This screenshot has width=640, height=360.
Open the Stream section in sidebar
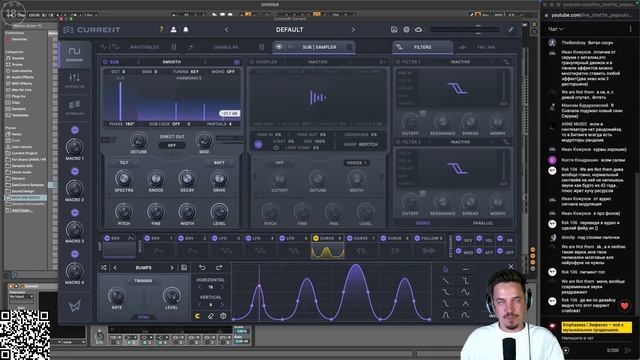(x=75, y=107)
